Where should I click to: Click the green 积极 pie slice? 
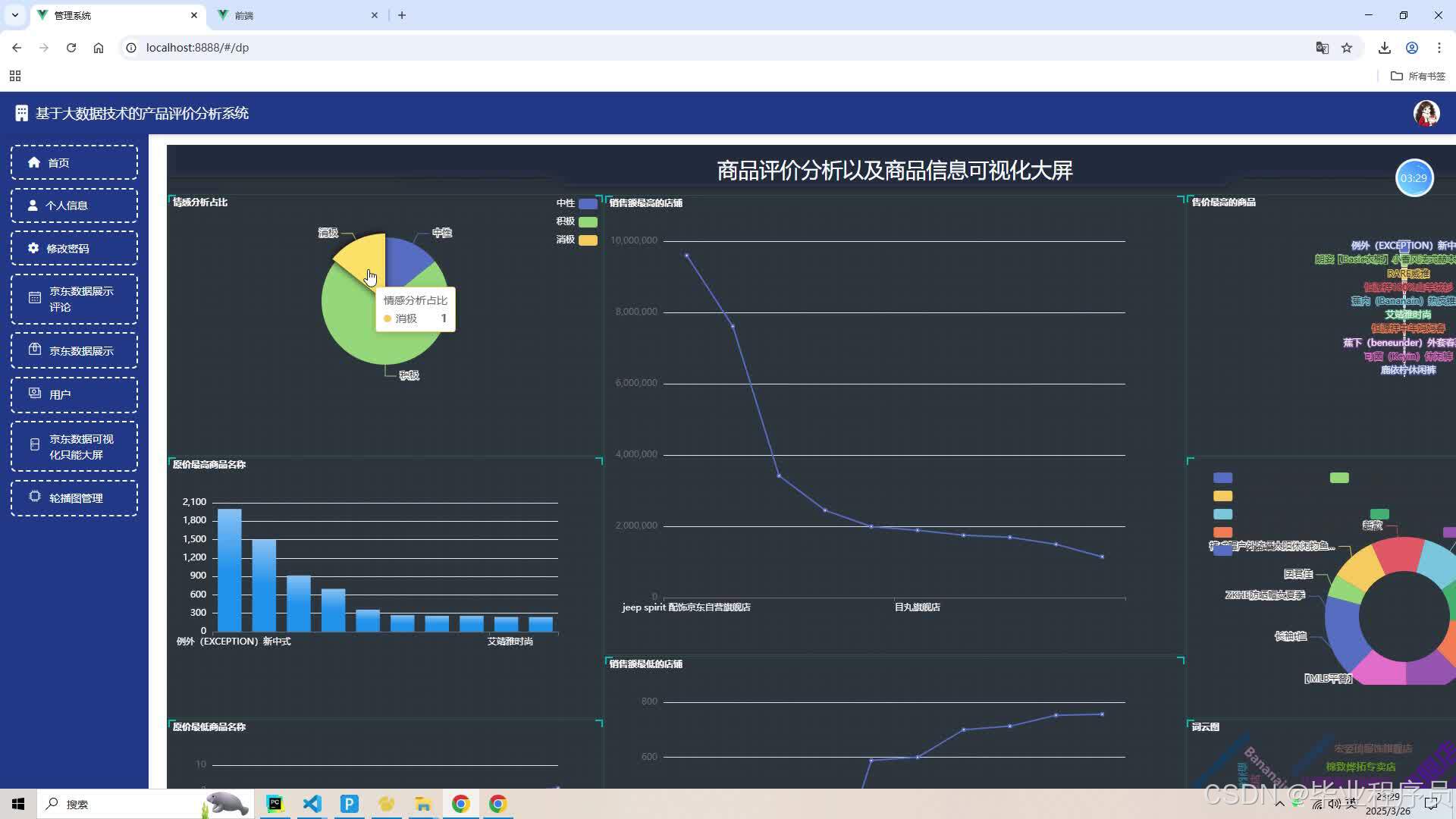coord(364,334)
